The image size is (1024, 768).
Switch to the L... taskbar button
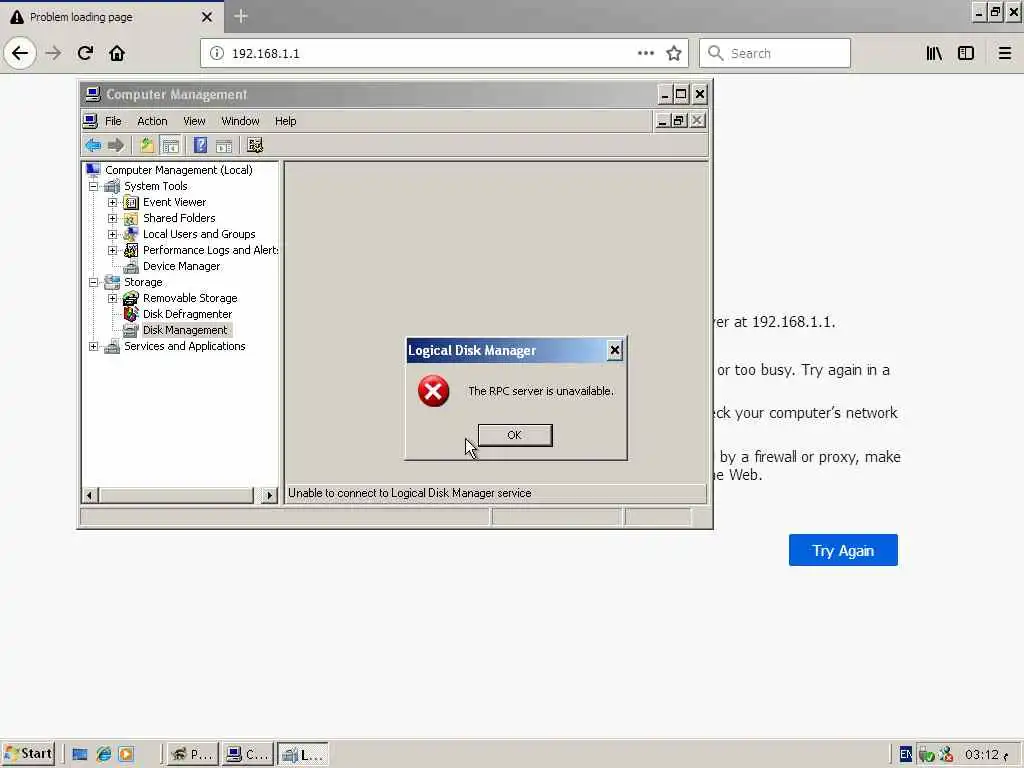coord(303,754)
